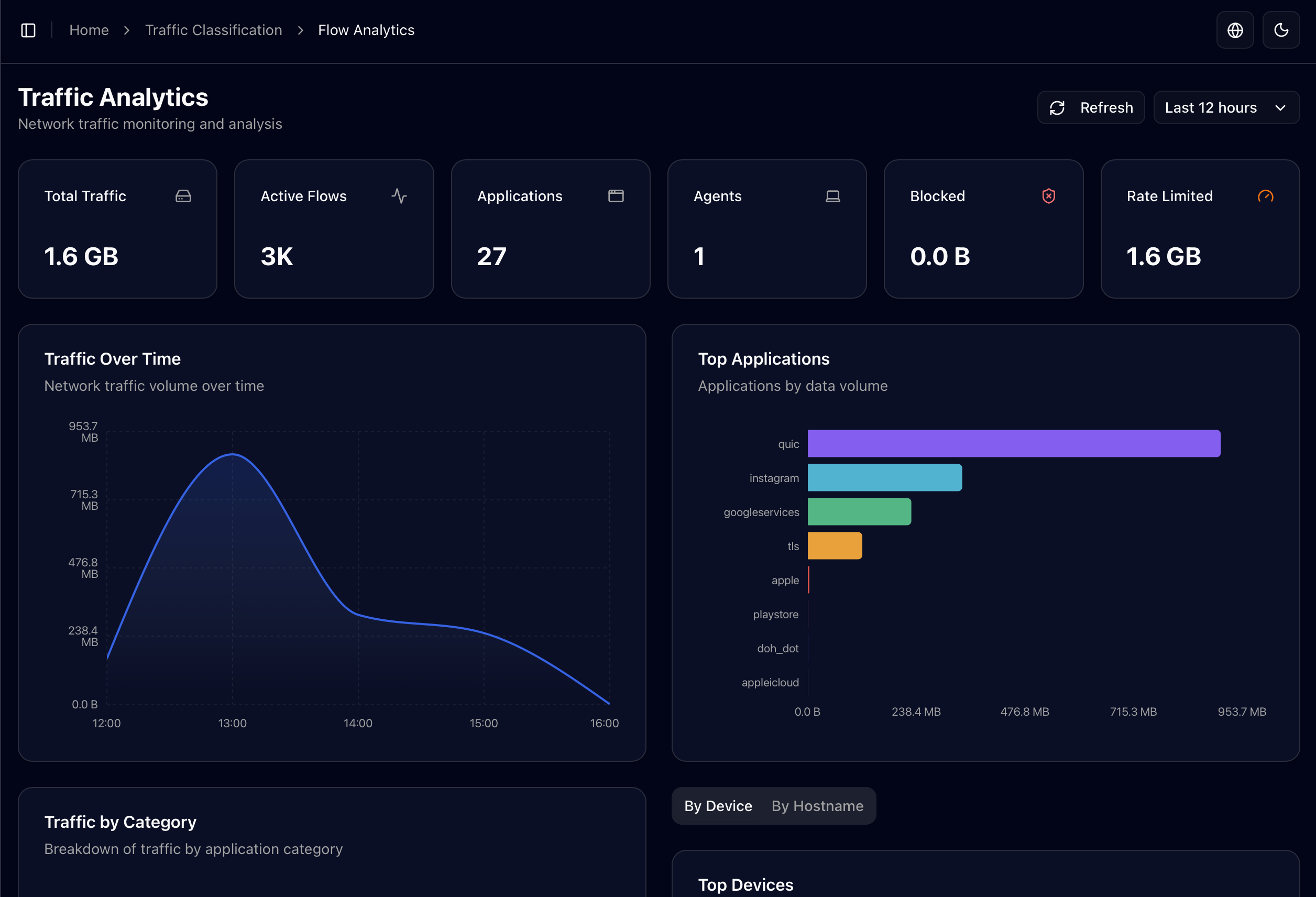The width and height of the screenshot is (1316, 897).
Task: Click the Top Devices title
Action: tap(745, 884)
